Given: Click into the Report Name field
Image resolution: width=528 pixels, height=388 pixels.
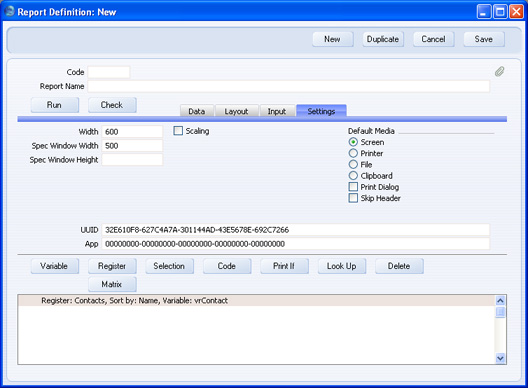Looking at the screenshot, I should pyautogui.click(x=289, y=86).
